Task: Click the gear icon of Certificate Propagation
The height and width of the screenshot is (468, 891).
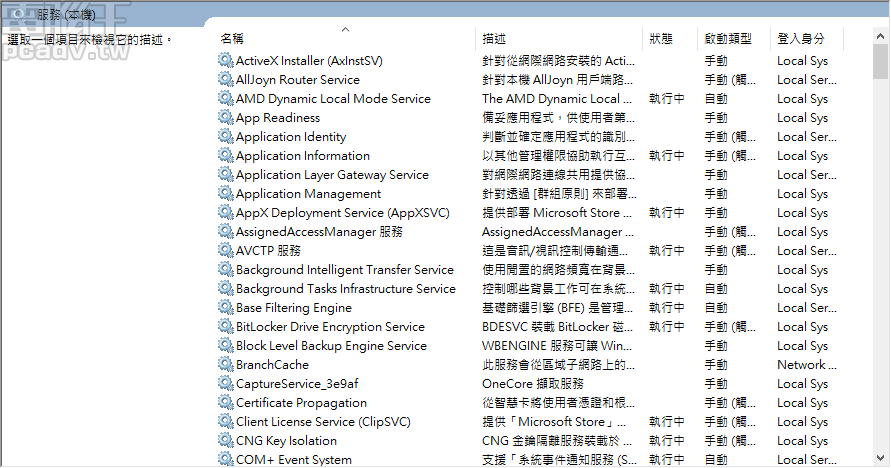Action: [x=226, y=403]
